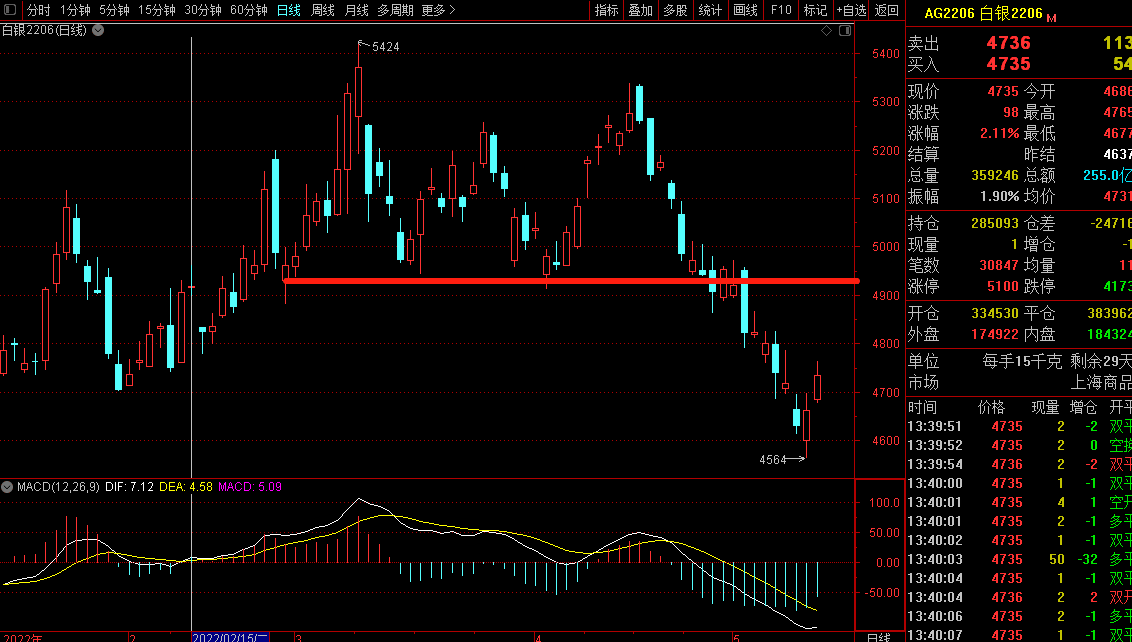Switch to the 月线 monthly chart
Viewport: 1132px width, 642px height.
[357, 10]
